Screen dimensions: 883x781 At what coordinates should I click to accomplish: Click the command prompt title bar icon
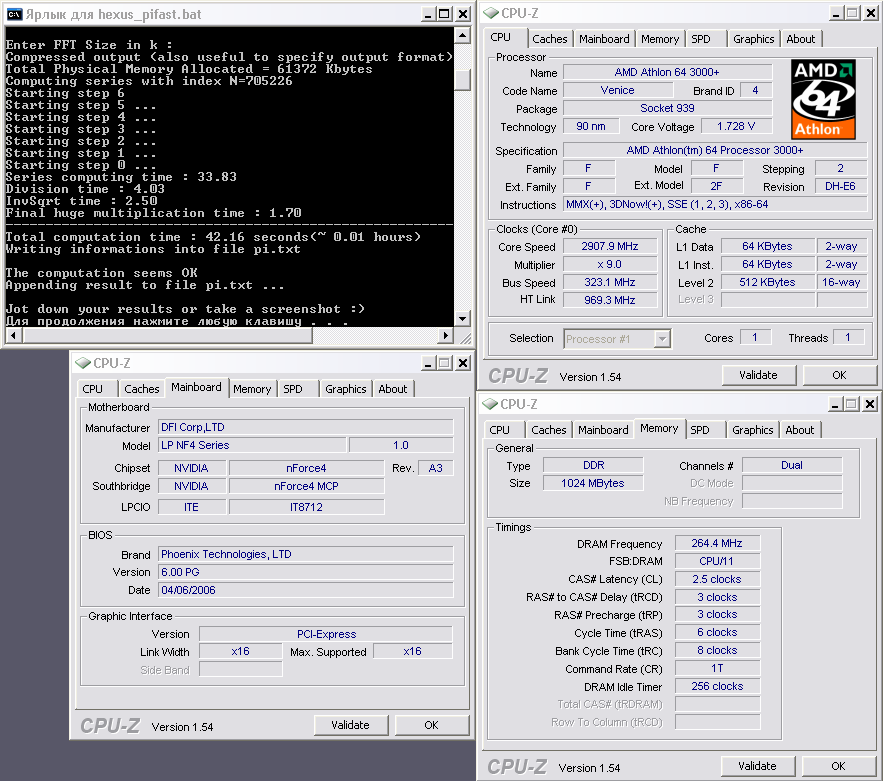[x=14, y=14]
